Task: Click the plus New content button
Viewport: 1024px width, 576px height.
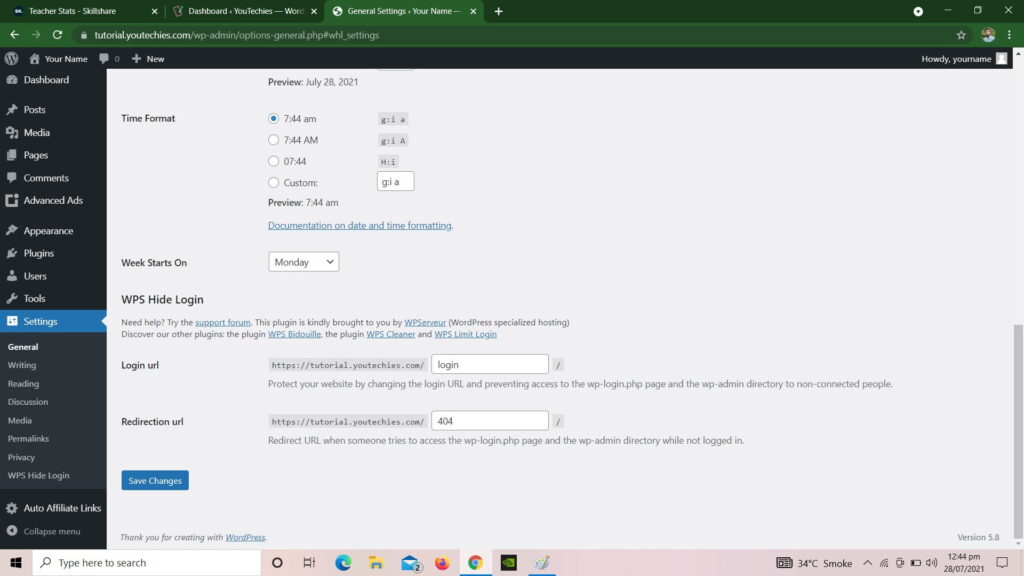Action: coord(148,58)
